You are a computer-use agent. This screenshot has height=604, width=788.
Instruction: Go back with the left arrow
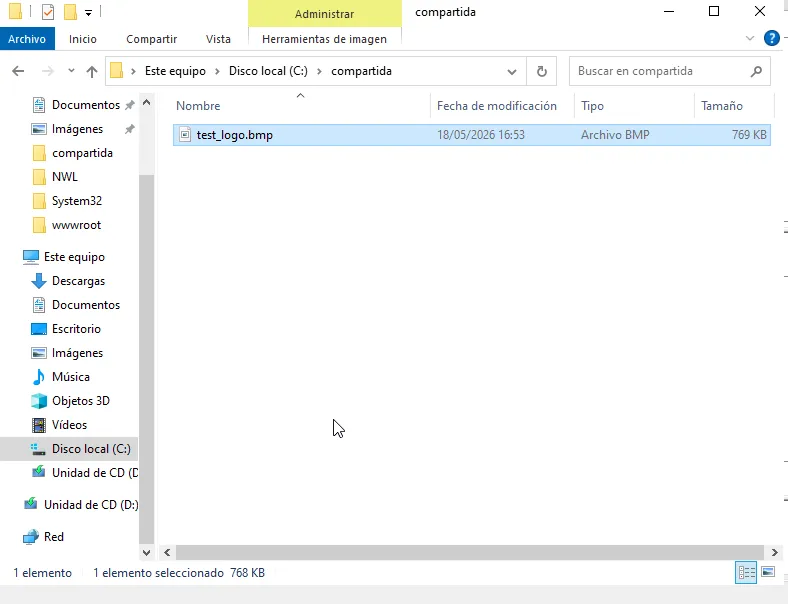pos(18,71)
